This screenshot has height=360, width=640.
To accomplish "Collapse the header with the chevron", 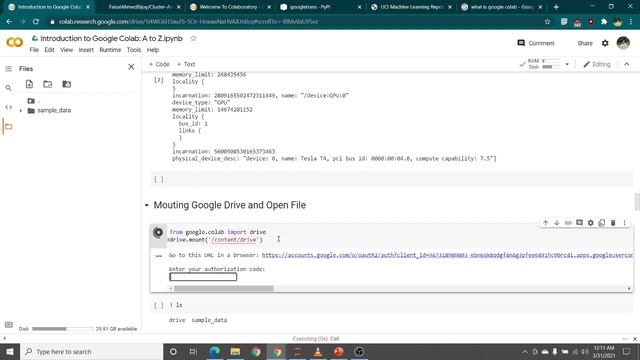I will [x=627, y=64].
